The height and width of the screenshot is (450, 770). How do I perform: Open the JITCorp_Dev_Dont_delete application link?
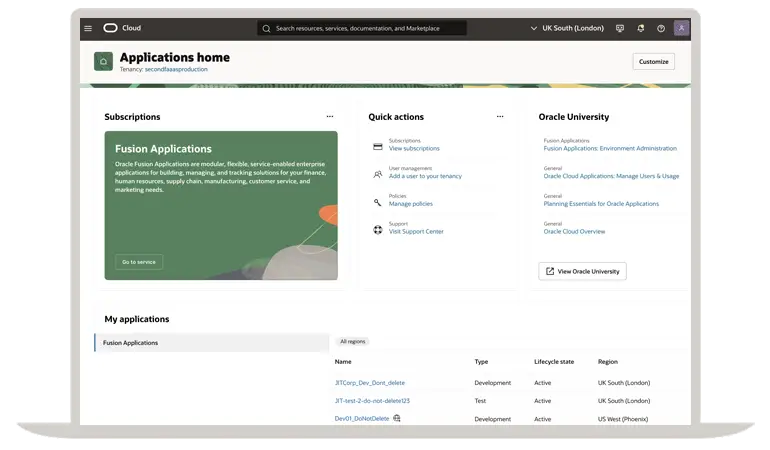[x=370, y=383]
